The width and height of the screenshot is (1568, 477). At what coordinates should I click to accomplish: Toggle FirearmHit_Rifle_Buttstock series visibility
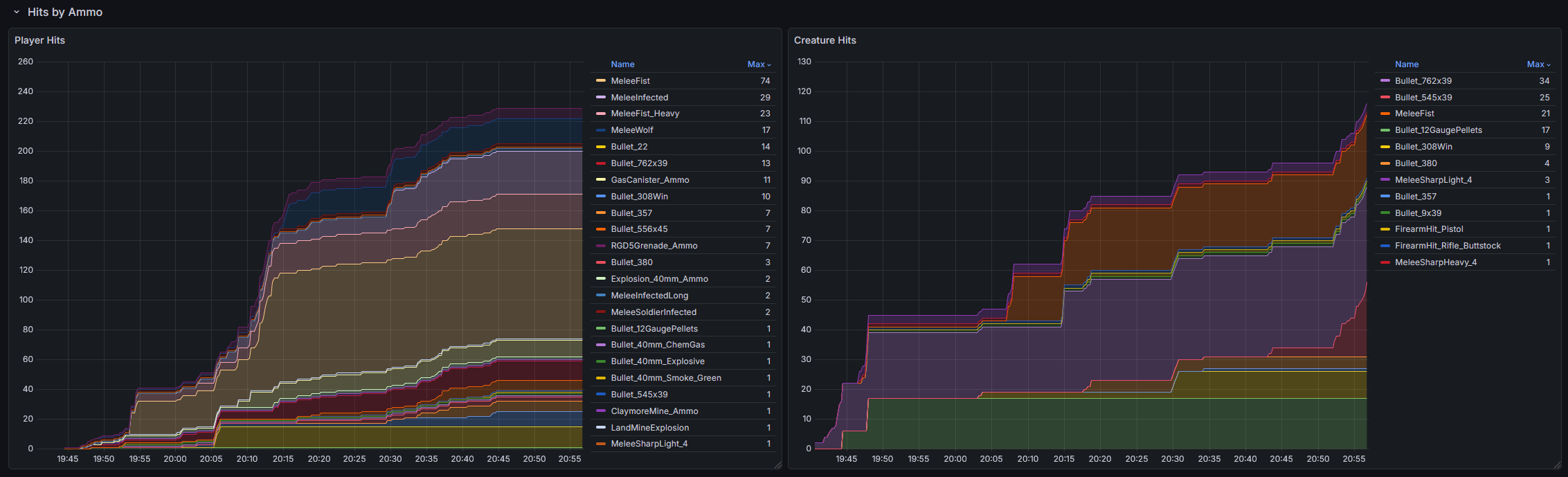(x=1448, y=246)
